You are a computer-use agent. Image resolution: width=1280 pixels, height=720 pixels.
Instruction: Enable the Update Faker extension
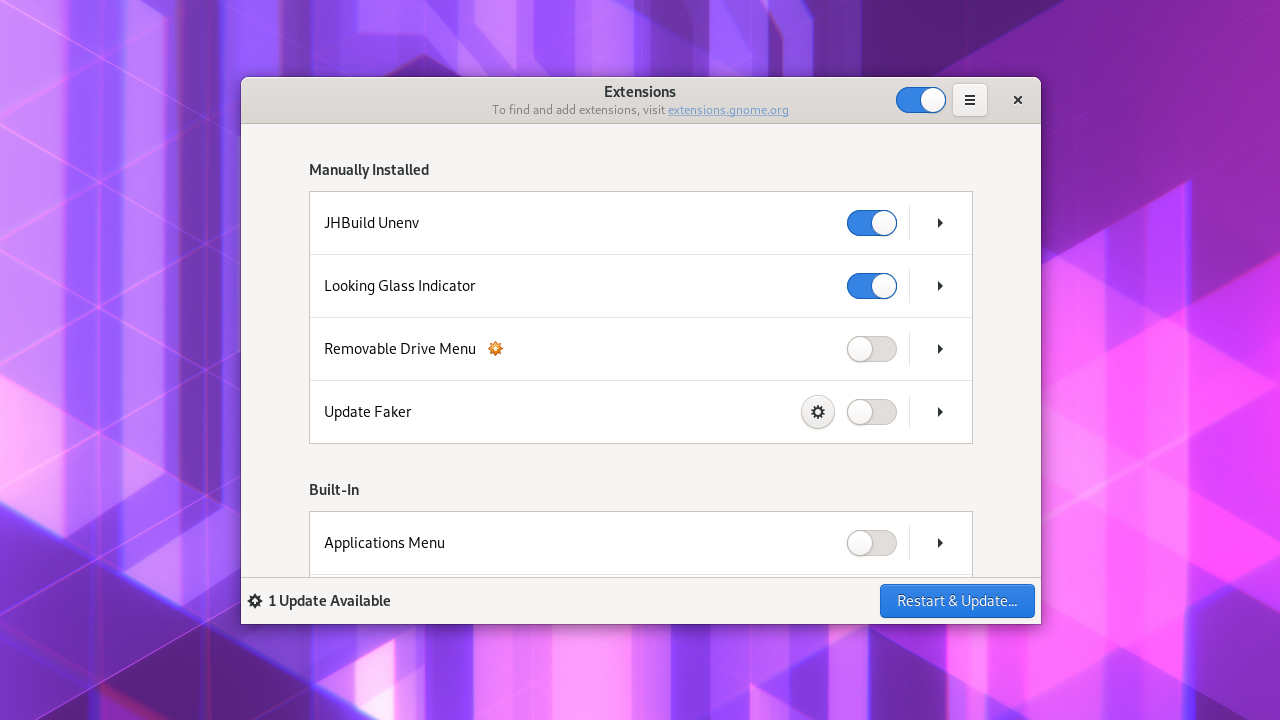871,412
